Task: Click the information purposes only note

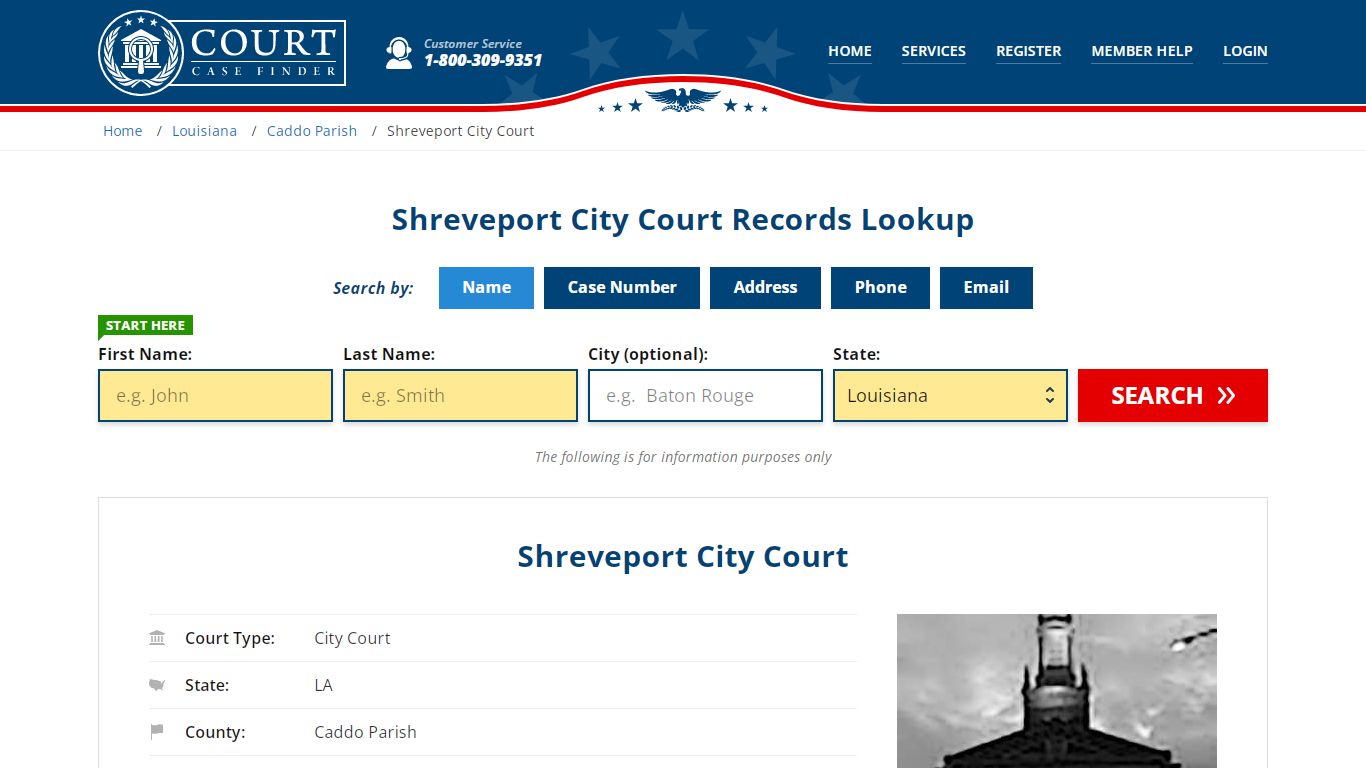Action: tap(683, 457)
